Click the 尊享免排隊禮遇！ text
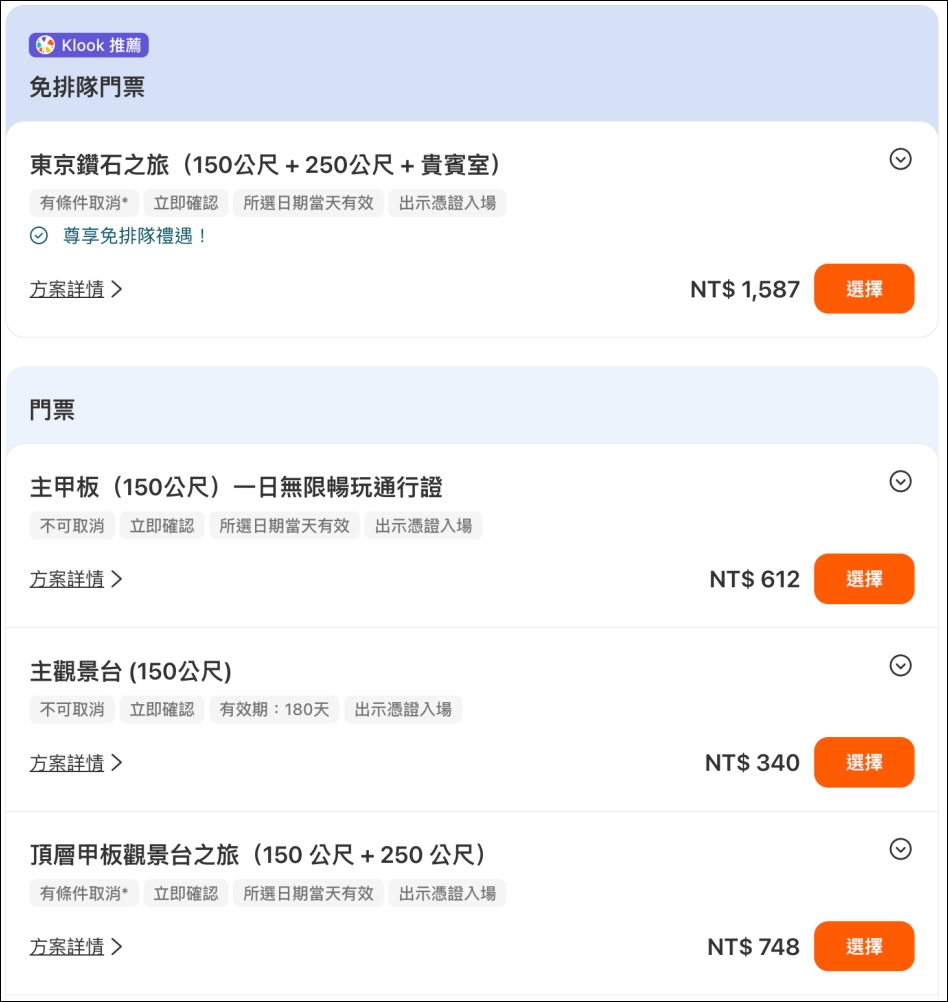The image size is (948, 1002). (135, 236)
